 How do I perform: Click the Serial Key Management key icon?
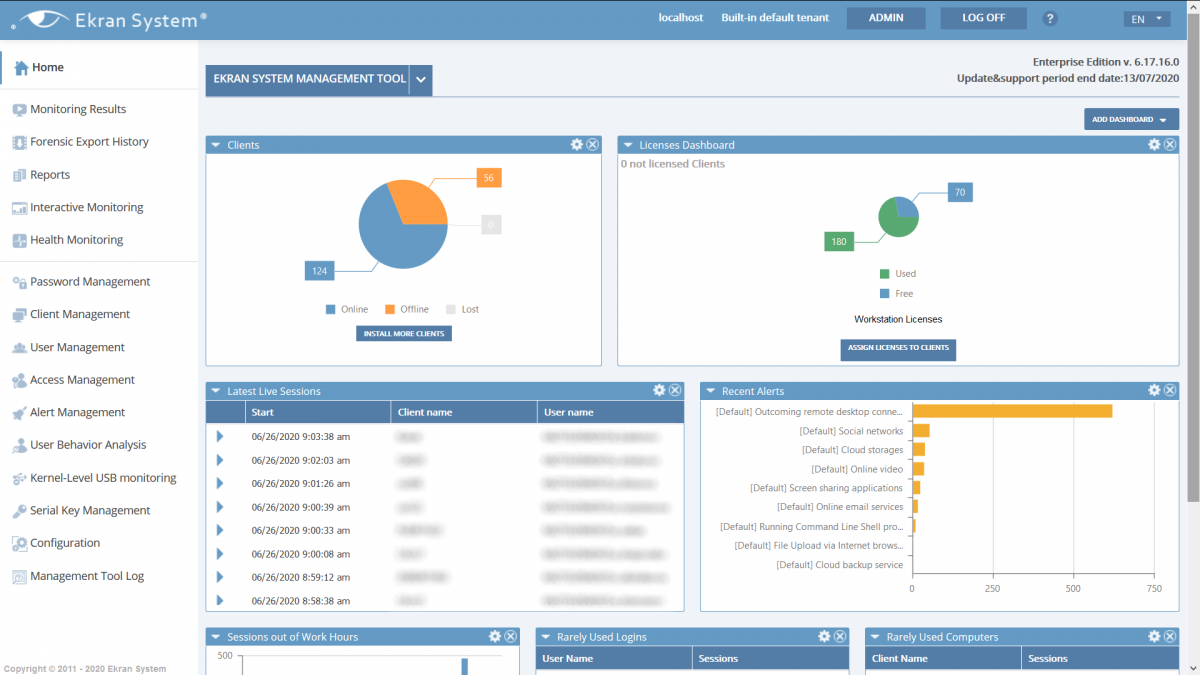[19, 511]
